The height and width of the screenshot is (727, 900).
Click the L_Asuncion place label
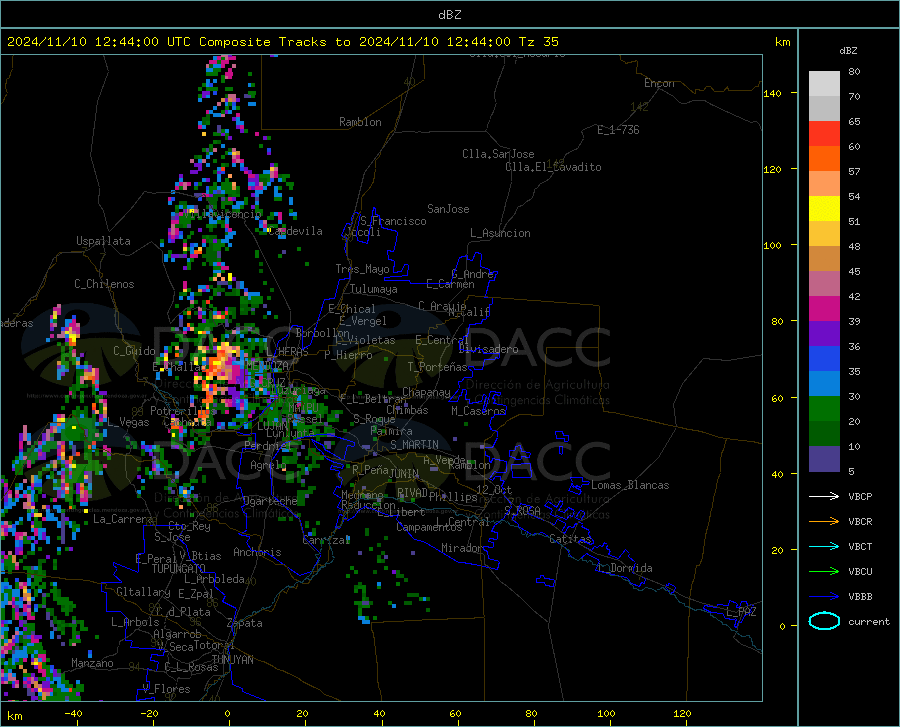tap(500, 233)
